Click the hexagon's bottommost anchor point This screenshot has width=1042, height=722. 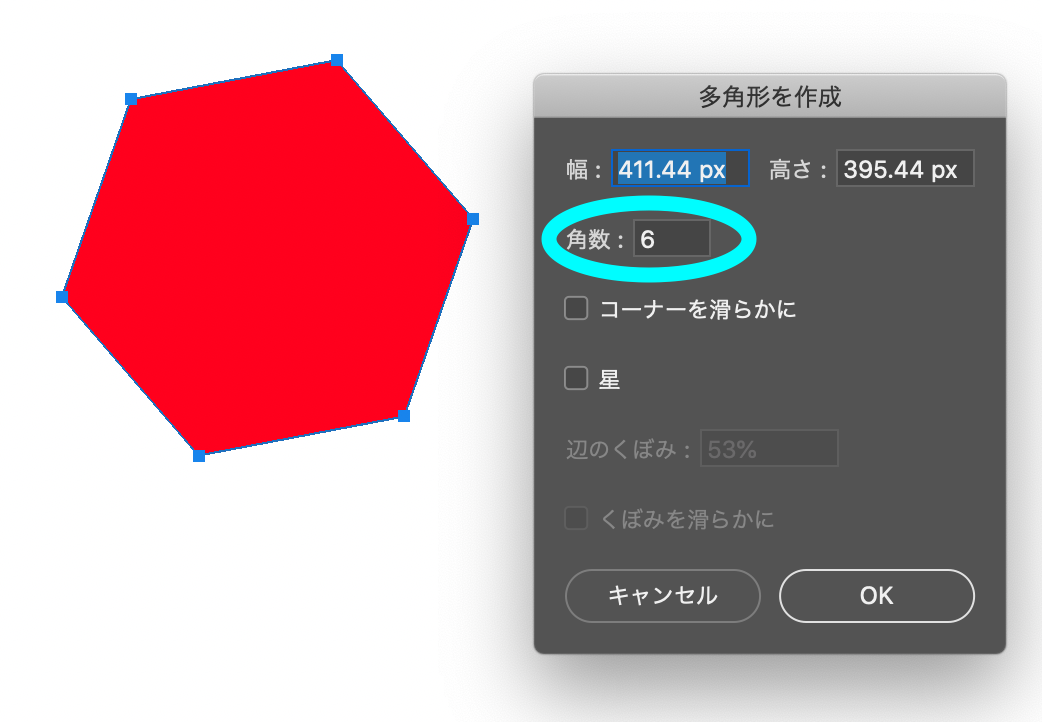tap(199, 455)
